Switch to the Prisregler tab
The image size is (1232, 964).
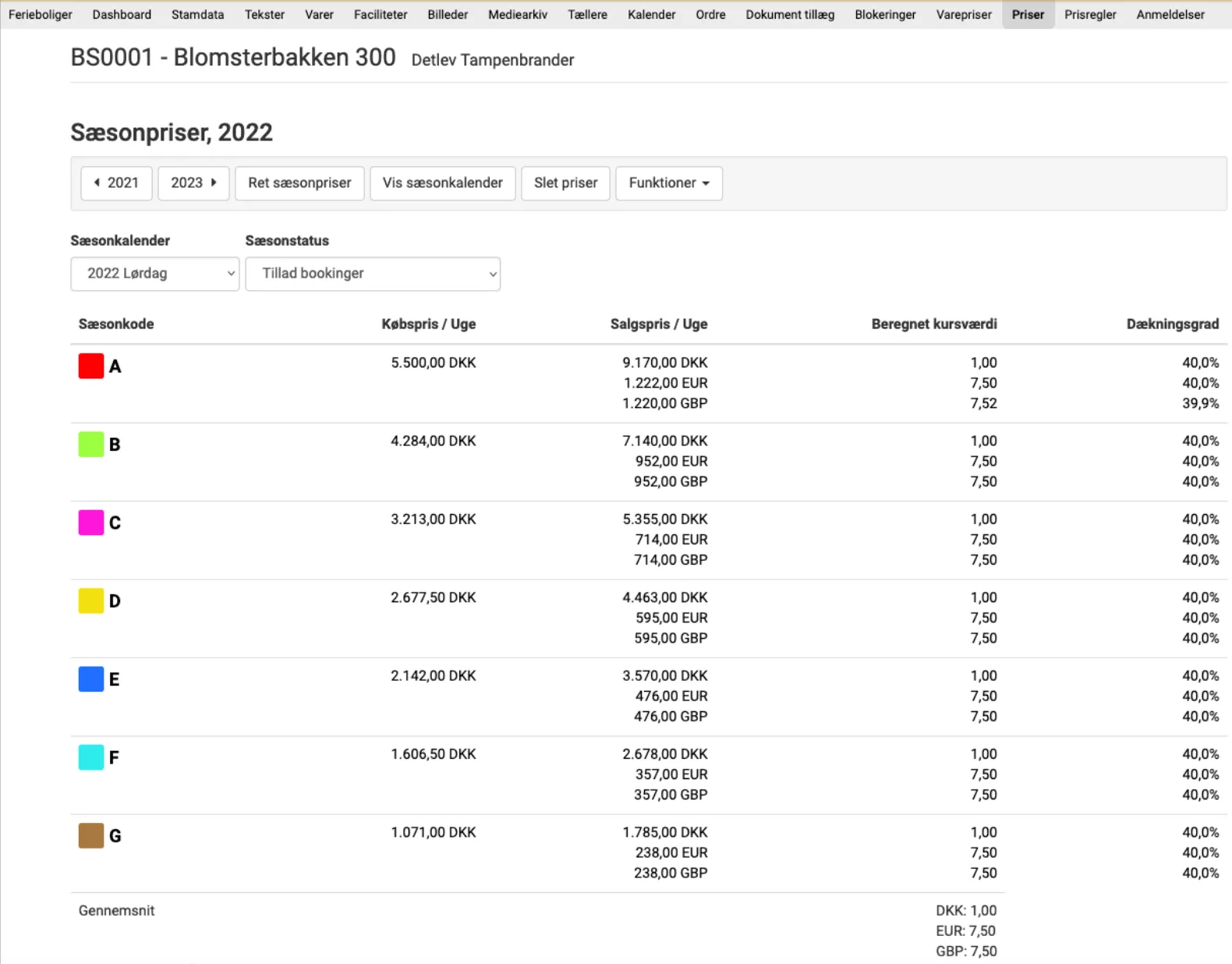click(x=1089, y=15)
